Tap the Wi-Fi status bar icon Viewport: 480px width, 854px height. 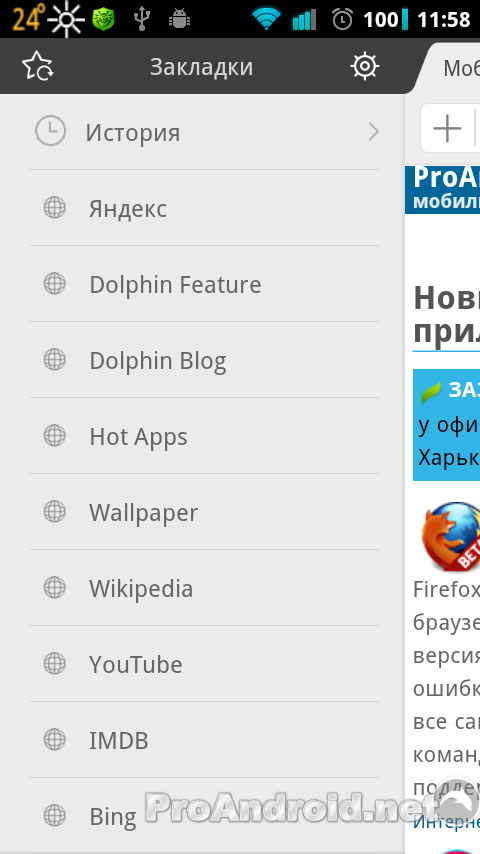[266, 20]
